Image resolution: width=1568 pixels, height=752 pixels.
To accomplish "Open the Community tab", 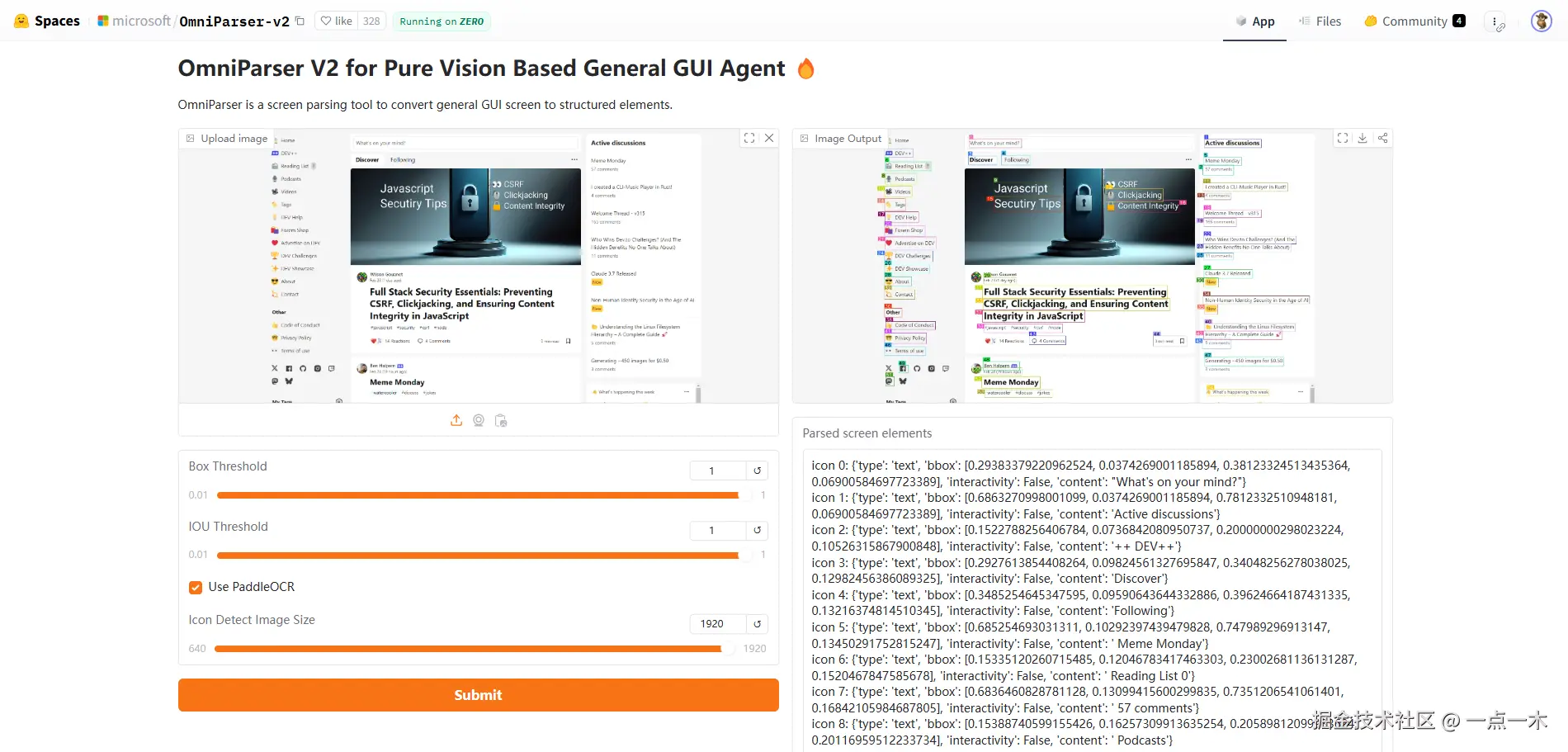I will [1415, 21].
